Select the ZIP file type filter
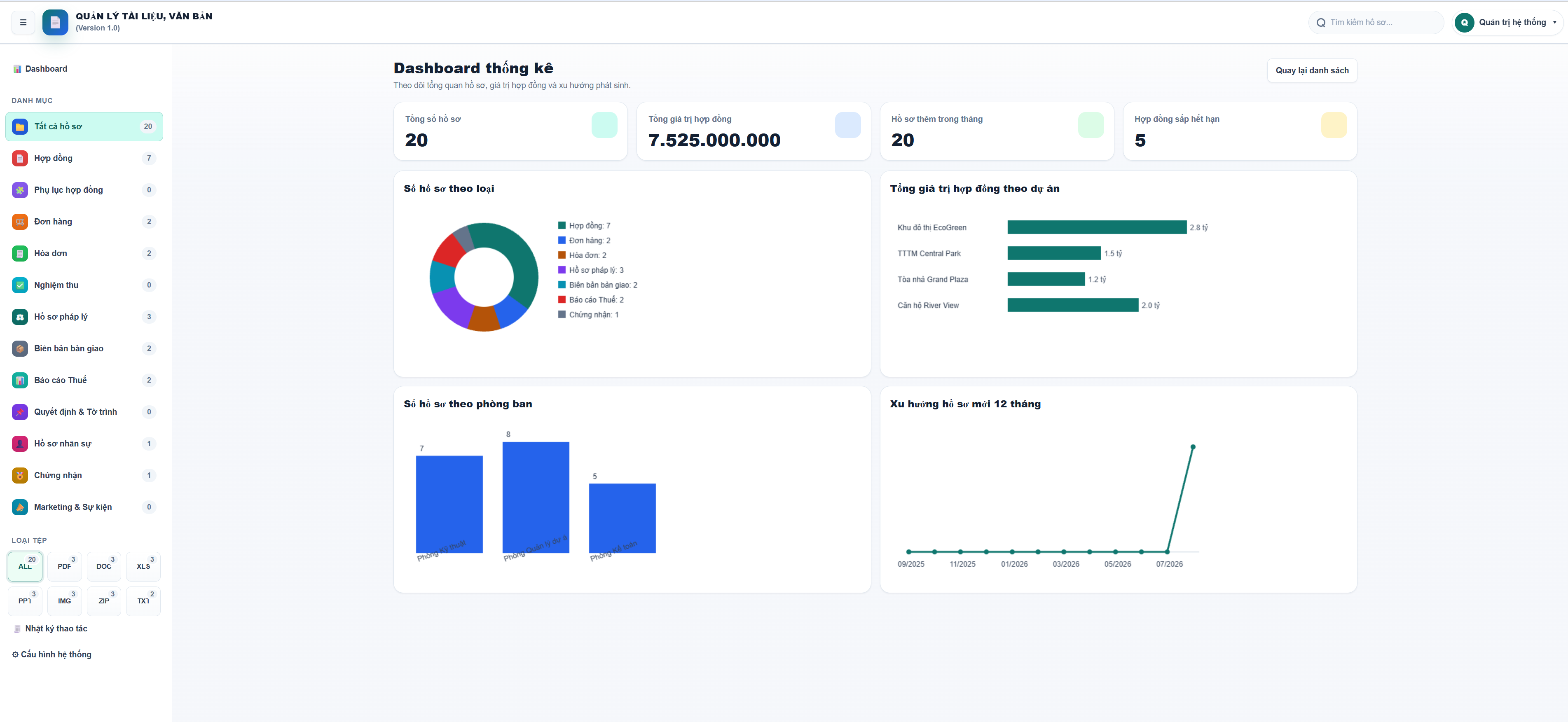 coord(104,601)
